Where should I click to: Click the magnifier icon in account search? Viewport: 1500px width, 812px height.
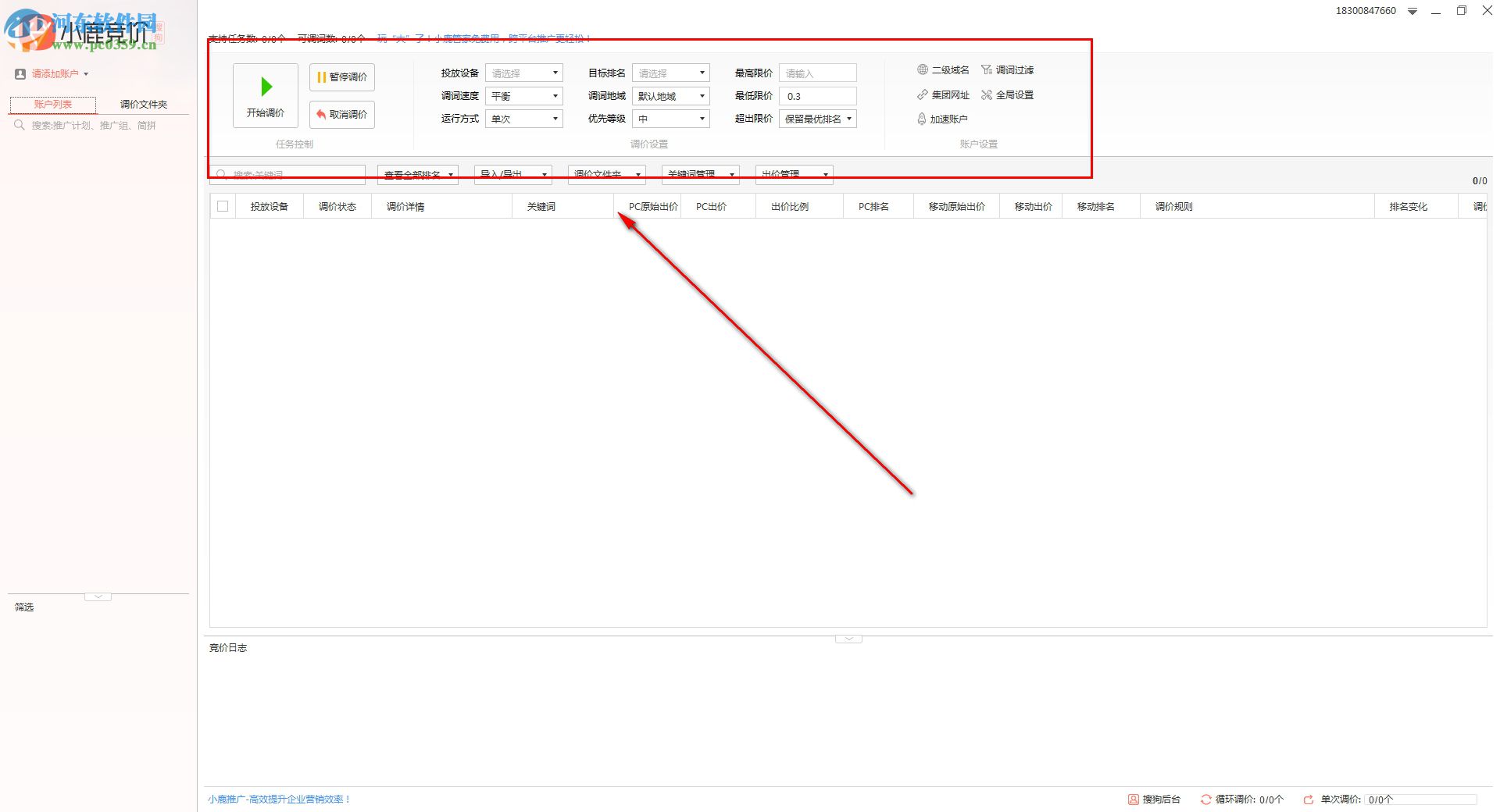pyautogui.click(x=20, y=125)
